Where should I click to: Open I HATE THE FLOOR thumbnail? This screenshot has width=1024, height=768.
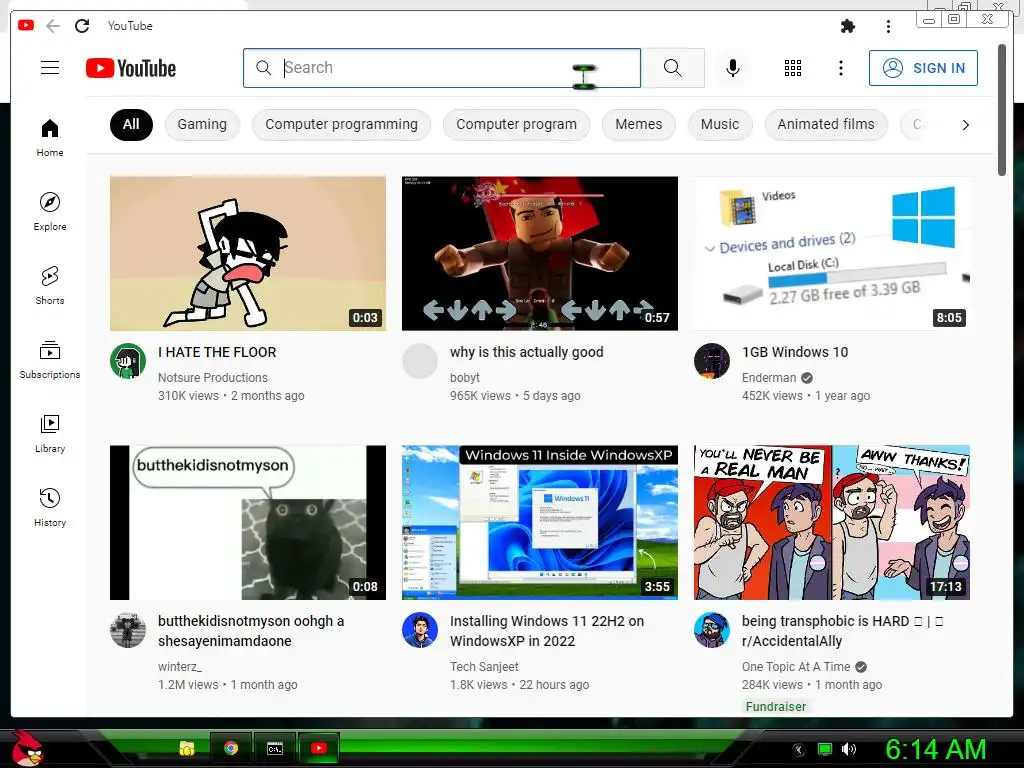(x=248, y=253)
